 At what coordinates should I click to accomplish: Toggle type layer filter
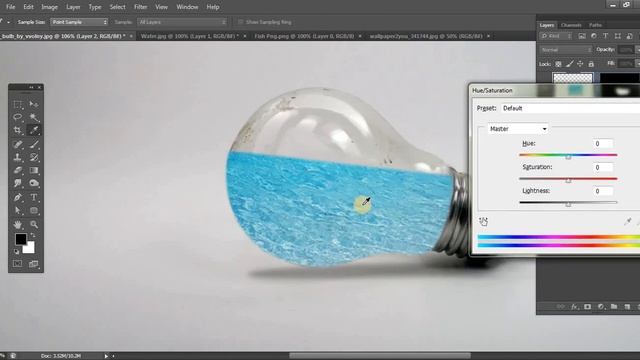pos(605,36)
